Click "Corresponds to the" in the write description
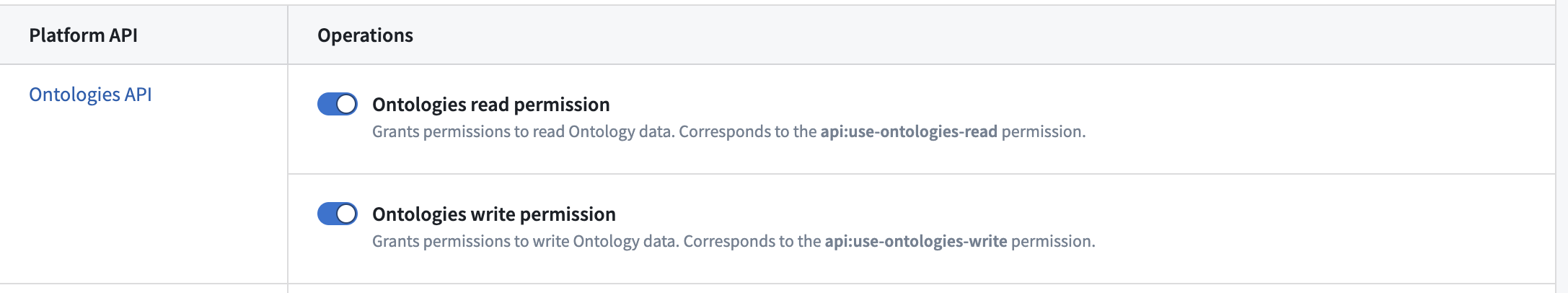Viewport: 1568px width, 293px height. (752, 242)
